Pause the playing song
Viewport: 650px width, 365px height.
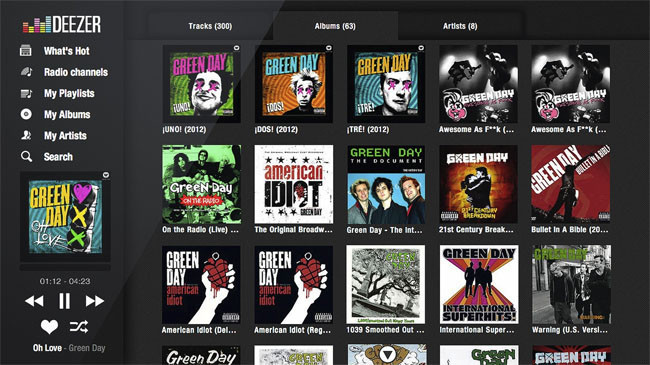64,301
